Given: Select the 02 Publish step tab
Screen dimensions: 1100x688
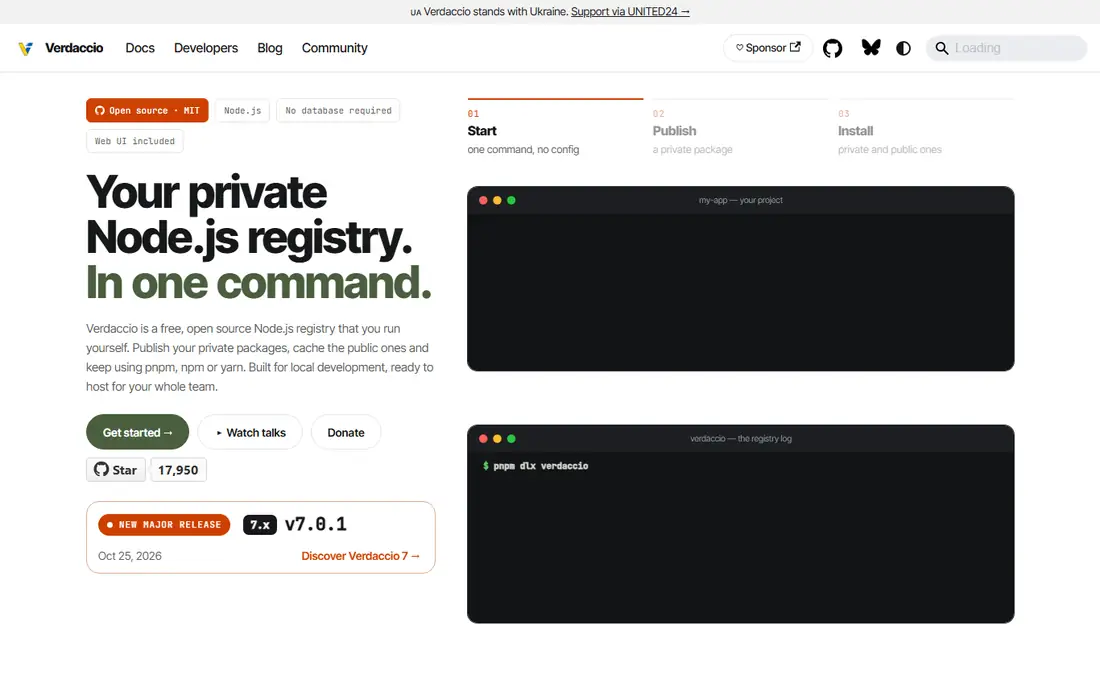Looking at the screenshot, I should click(x=740, y=128).
